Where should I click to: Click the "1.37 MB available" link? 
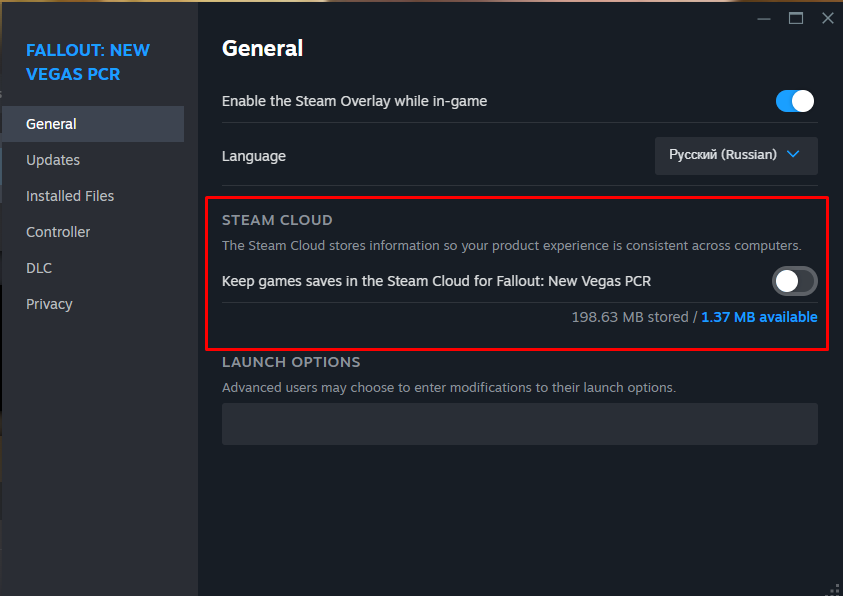tap(759, 317)
